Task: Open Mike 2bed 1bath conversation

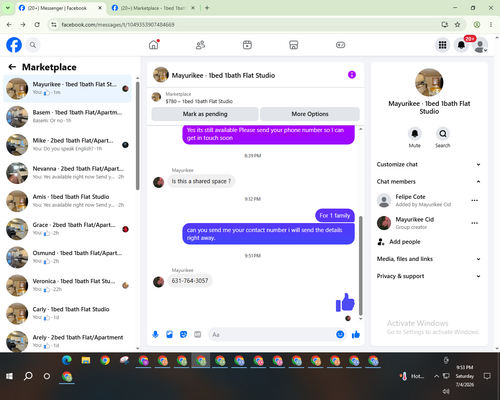Action: (x=68, y=145)
